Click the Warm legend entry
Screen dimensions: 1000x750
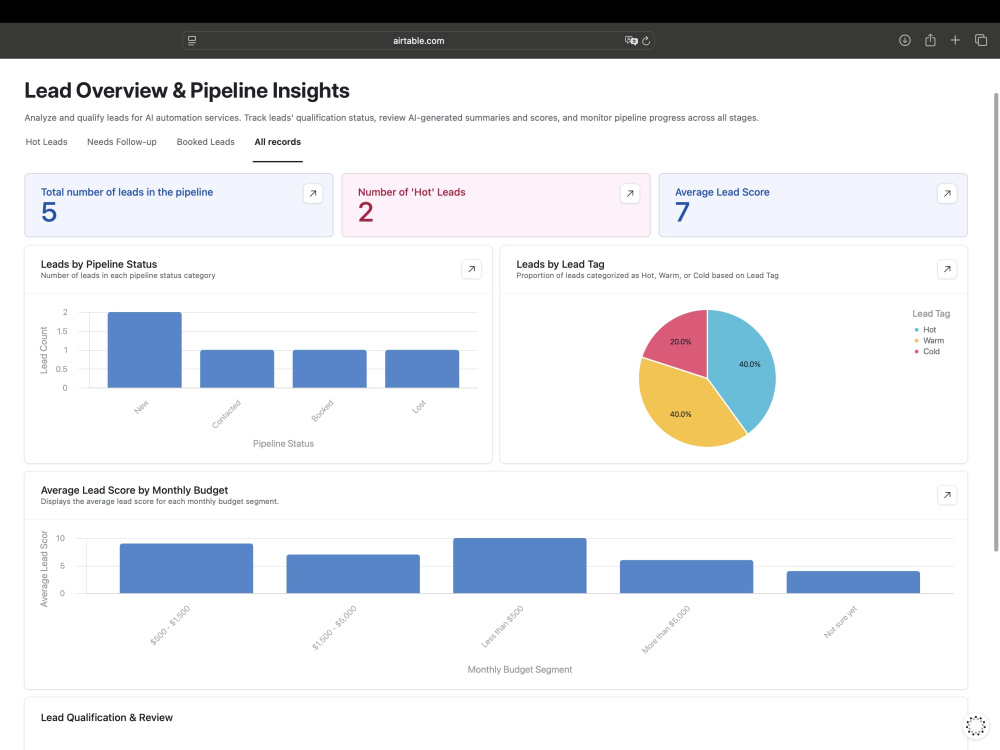(929, 341)
